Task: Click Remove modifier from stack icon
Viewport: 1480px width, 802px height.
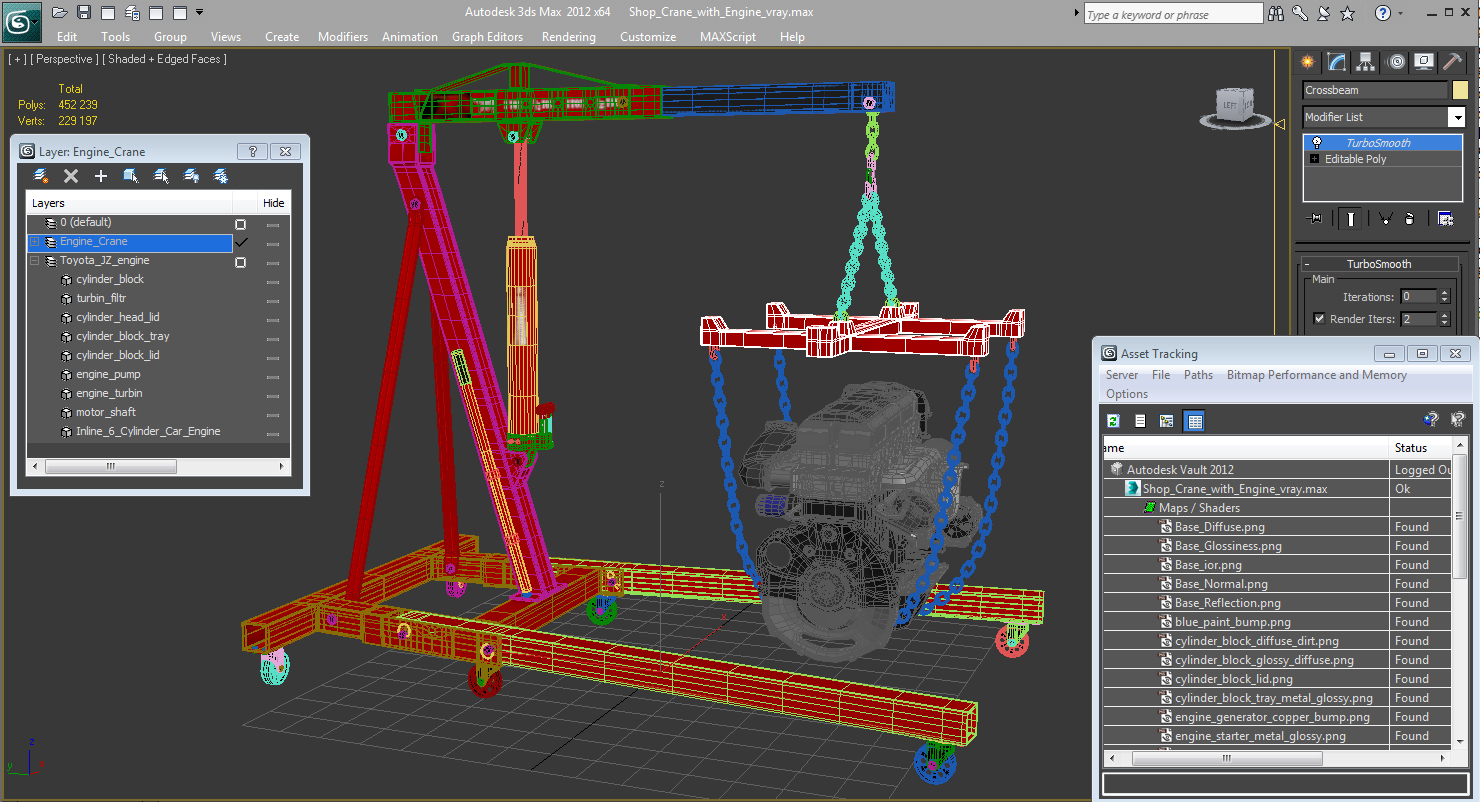Action: tap(1409, 218)
